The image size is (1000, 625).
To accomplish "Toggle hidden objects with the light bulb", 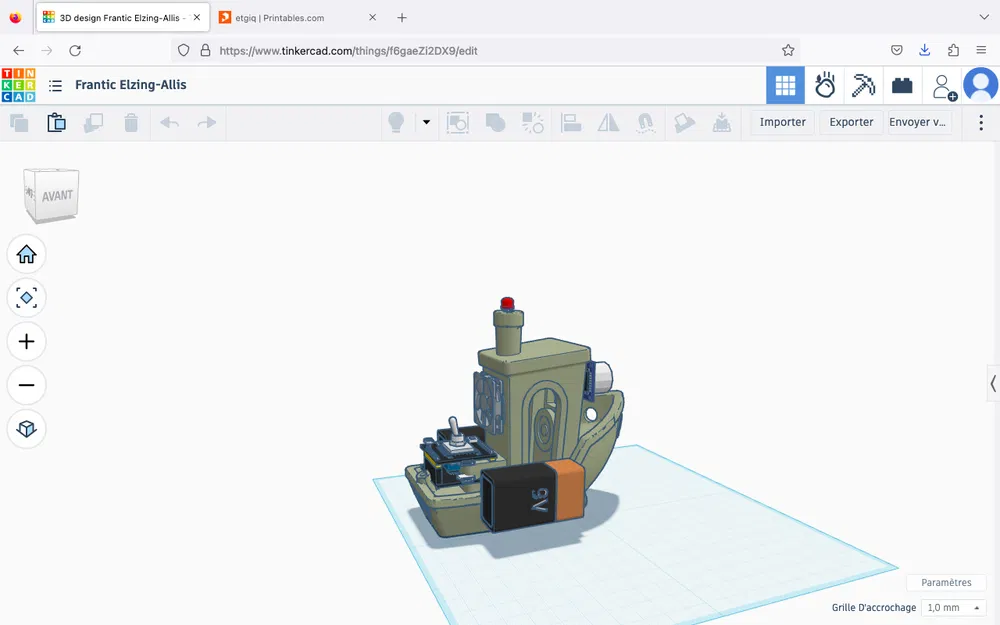I will [396, 122].
